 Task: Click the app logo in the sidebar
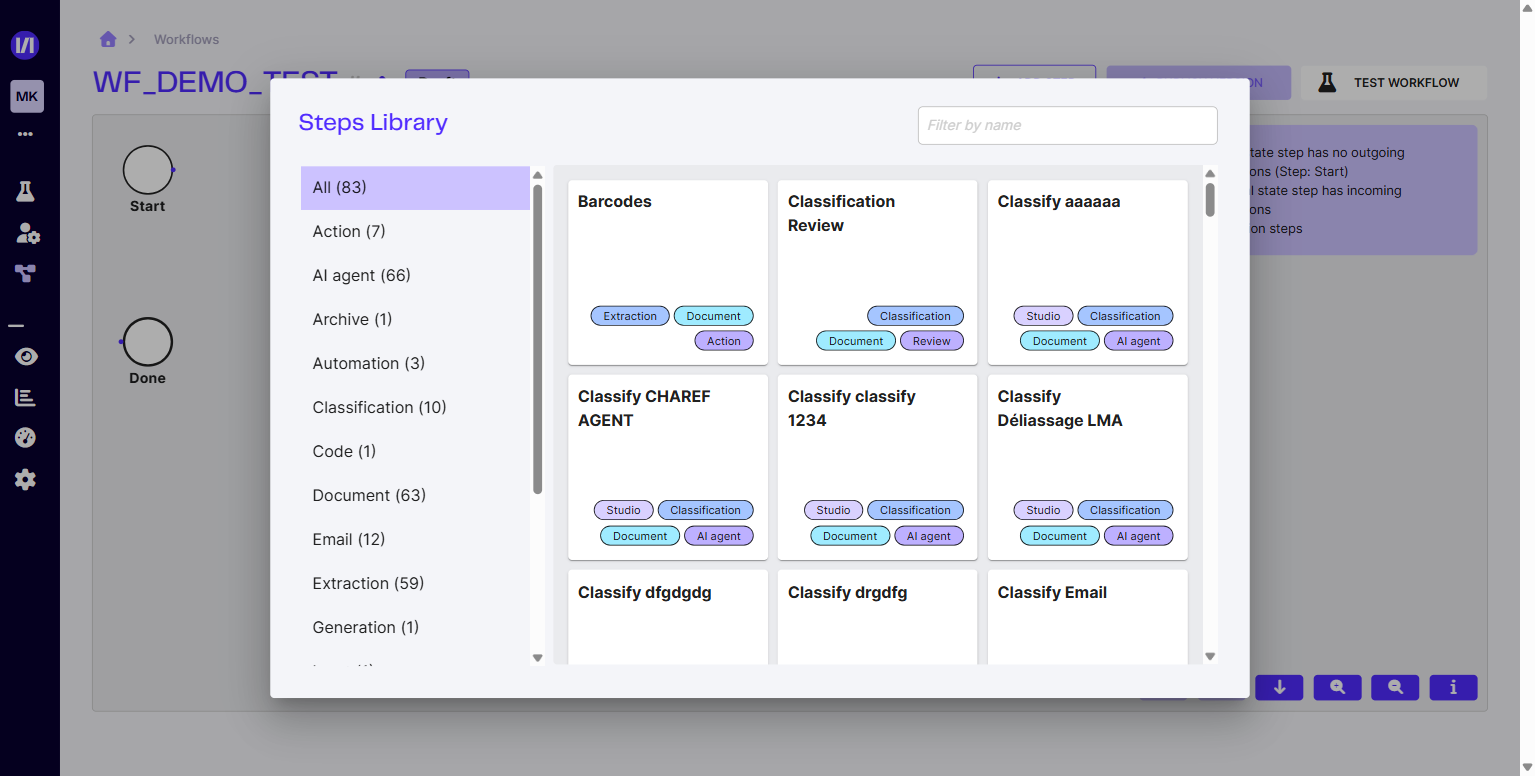click(25, 45)
